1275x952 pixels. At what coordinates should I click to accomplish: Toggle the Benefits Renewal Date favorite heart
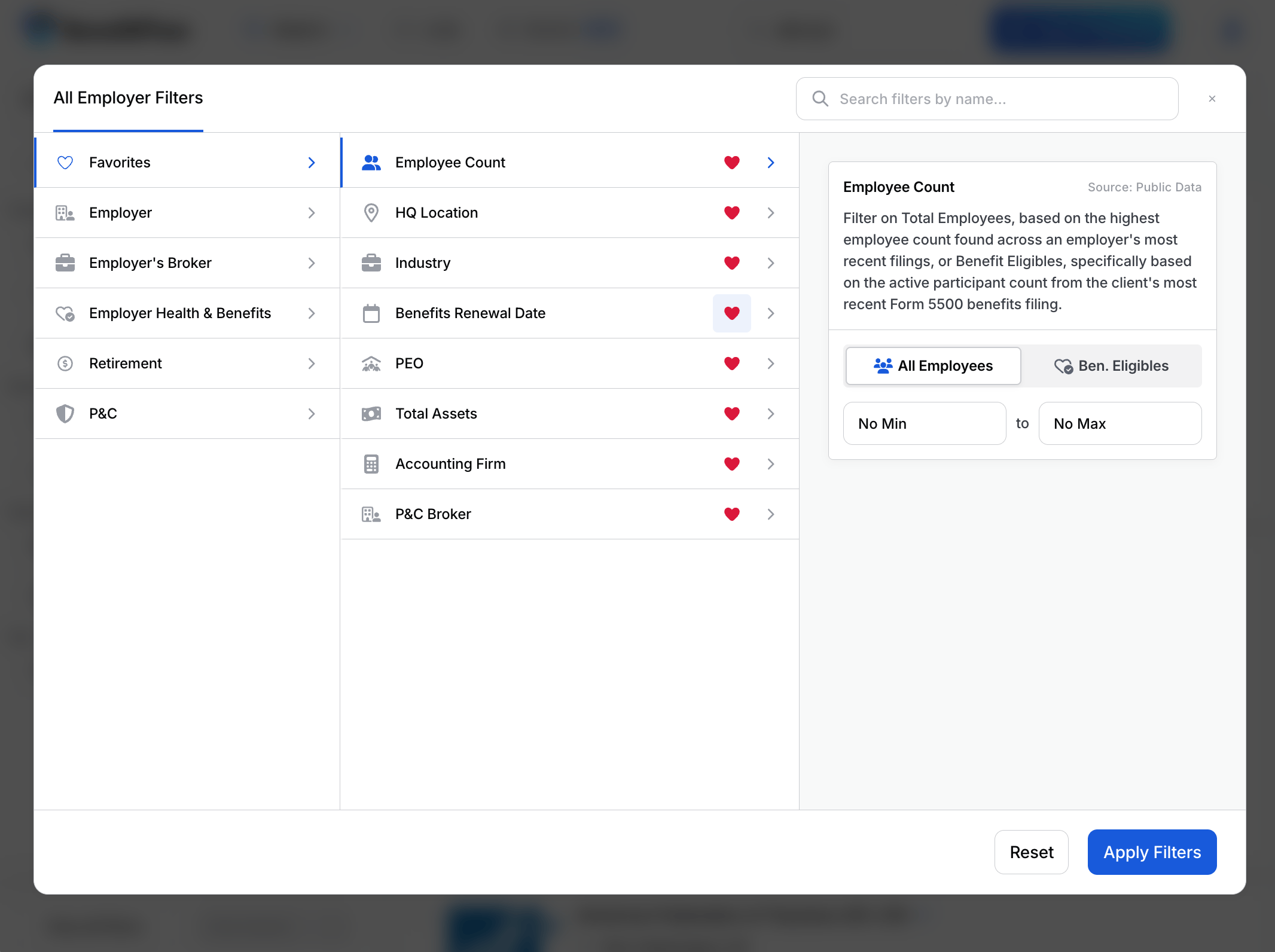point(732,313)
